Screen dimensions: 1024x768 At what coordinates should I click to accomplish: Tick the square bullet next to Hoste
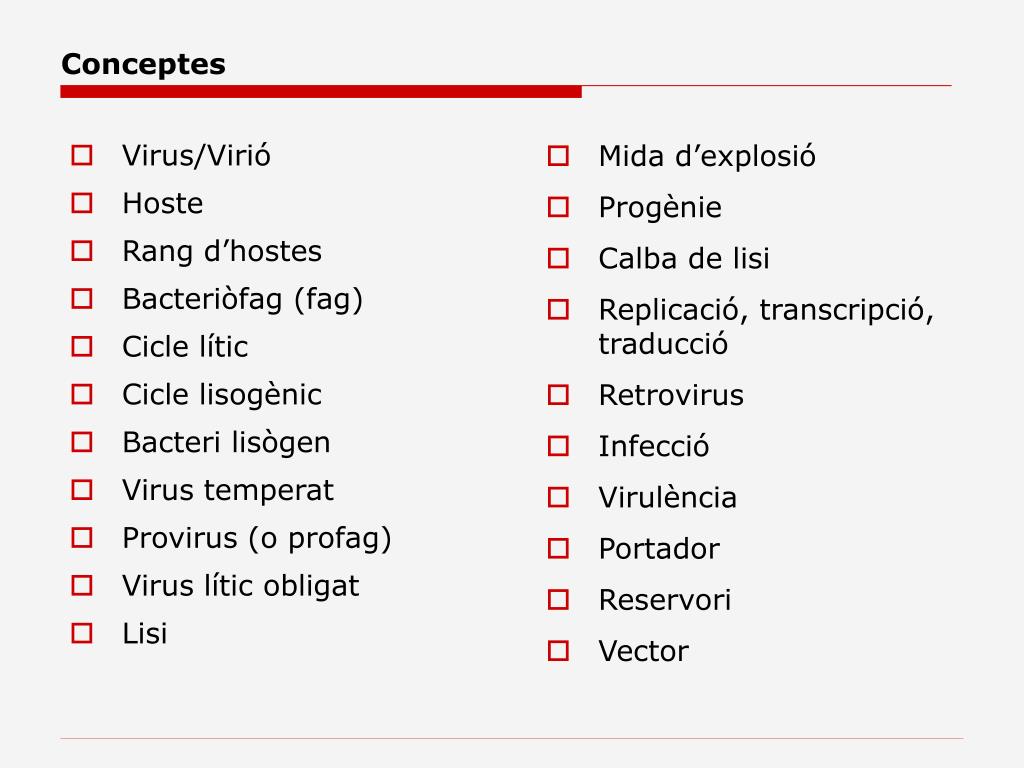[82, 203]
